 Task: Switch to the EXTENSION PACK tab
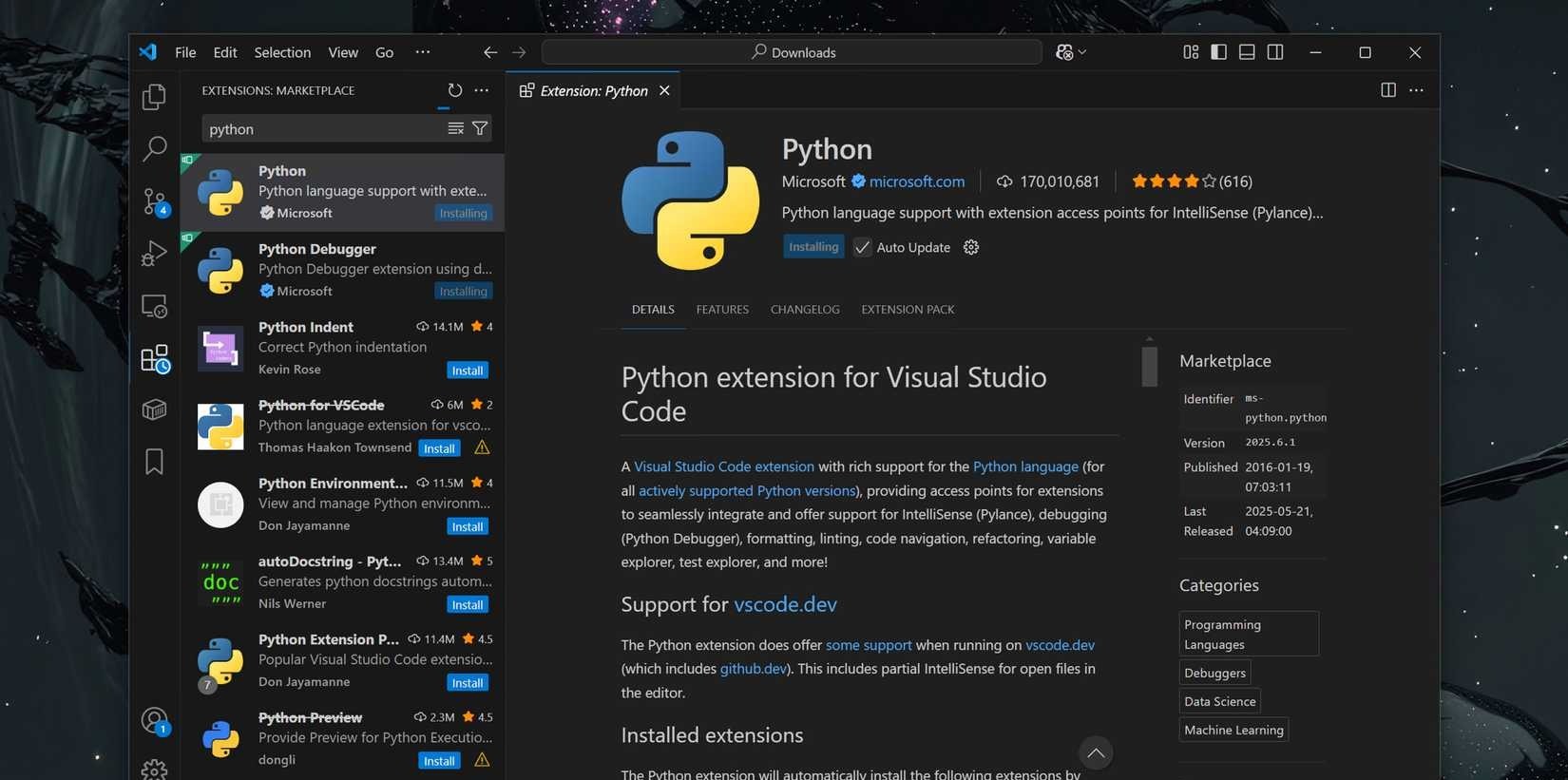(908, 310)
